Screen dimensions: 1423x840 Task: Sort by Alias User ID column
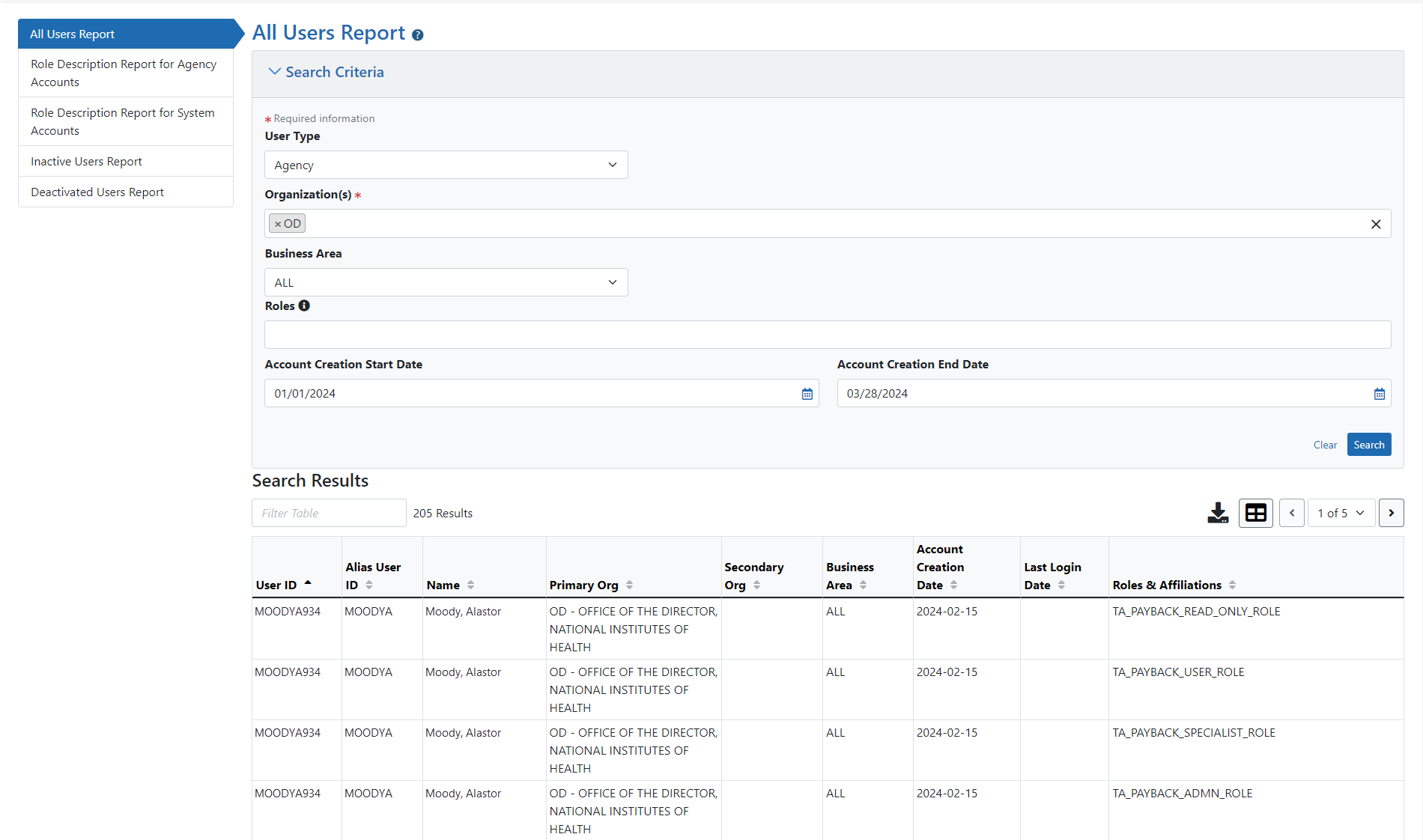pos(369,585)
